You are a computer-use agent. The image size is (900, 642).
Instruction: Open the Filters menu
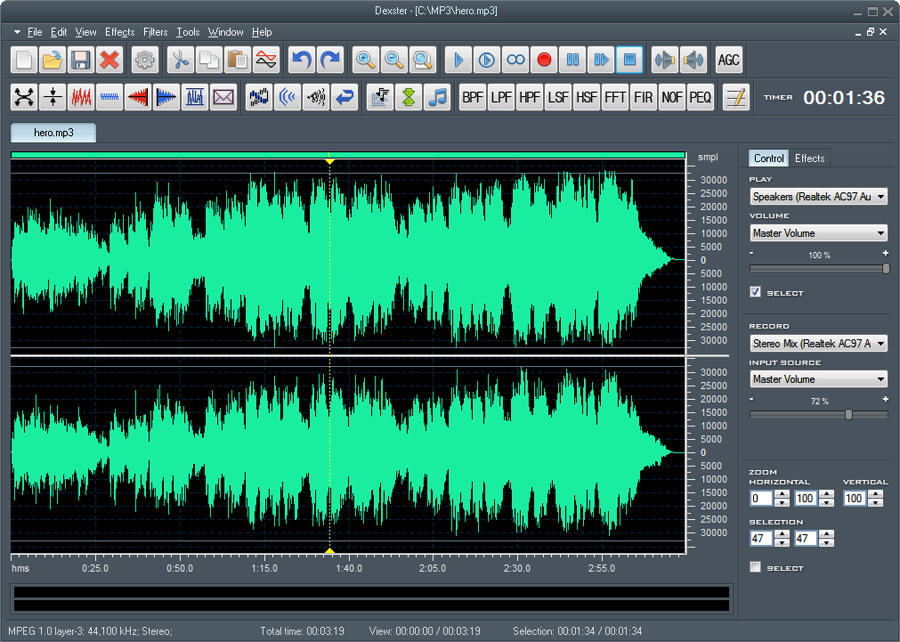[155, 31]
